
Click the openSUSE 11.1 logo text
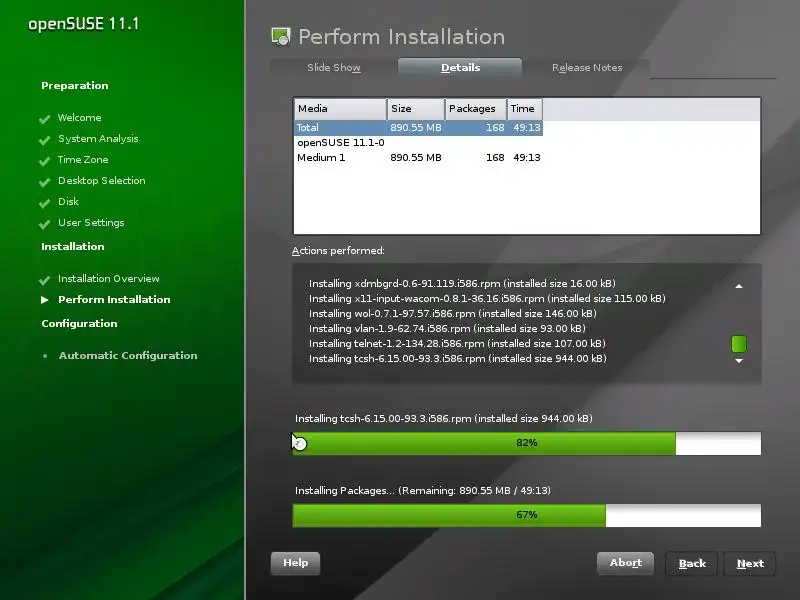click(x=84, y=24)
